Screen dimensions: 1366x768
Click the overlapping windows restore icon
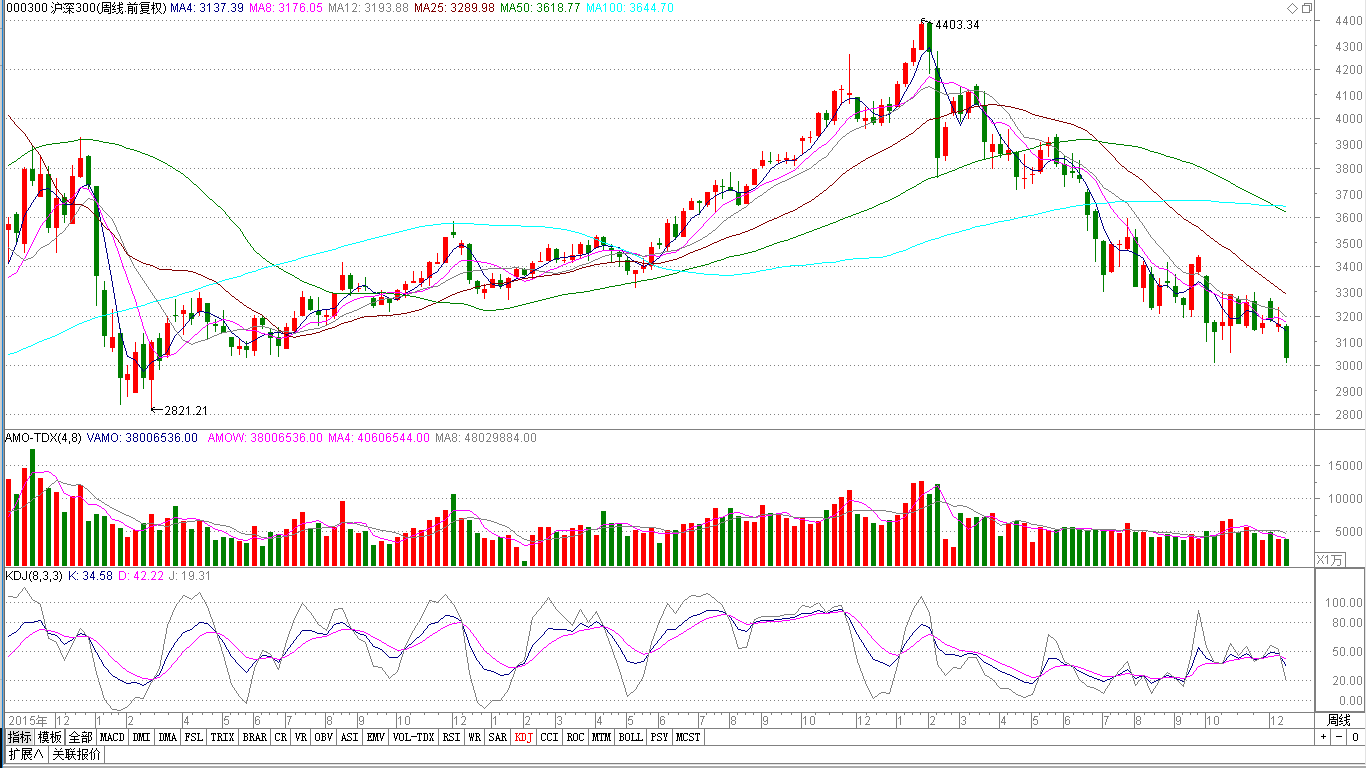point(1306,8)
